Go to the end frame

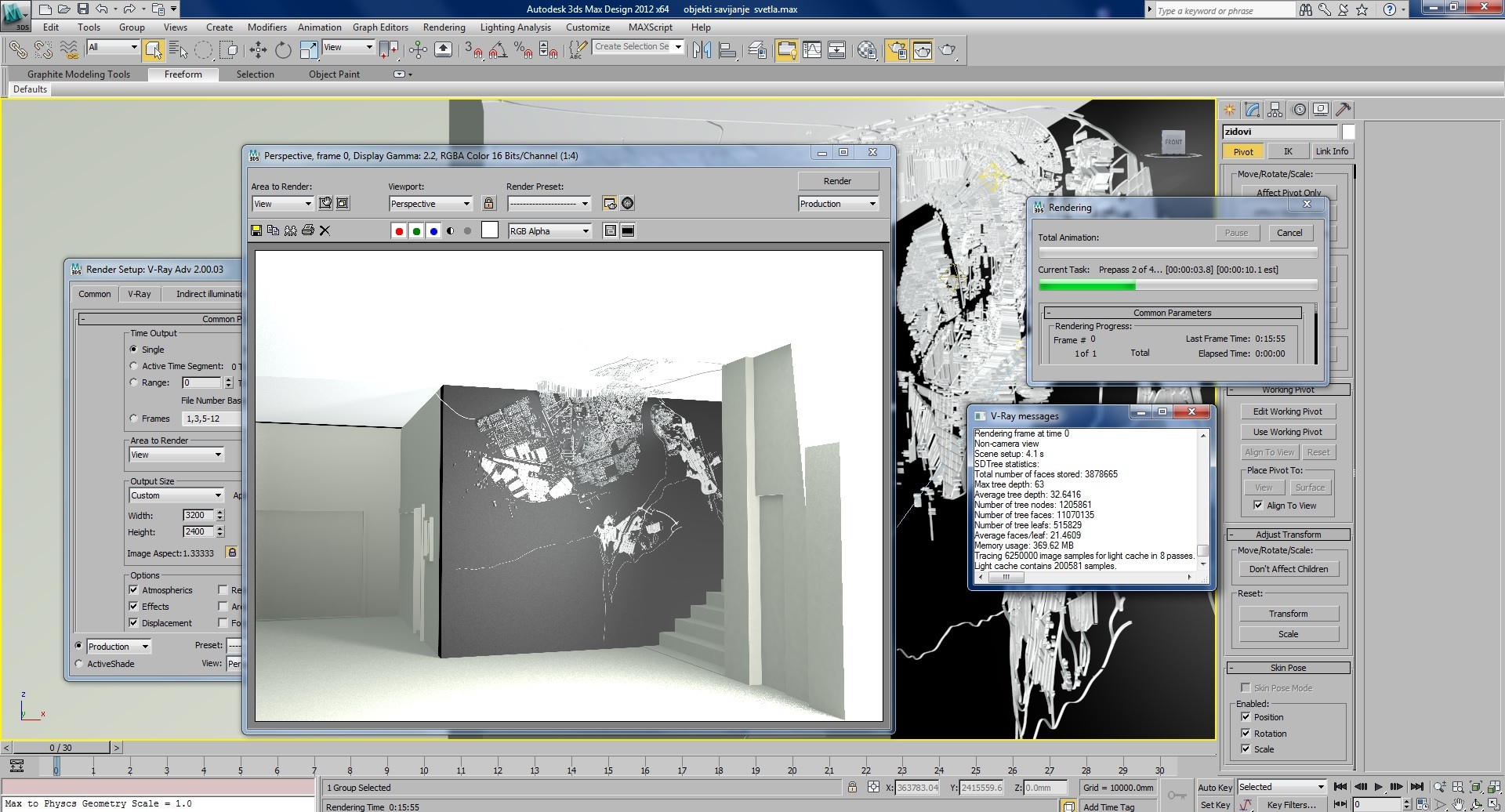click(x=1416, y=787)
